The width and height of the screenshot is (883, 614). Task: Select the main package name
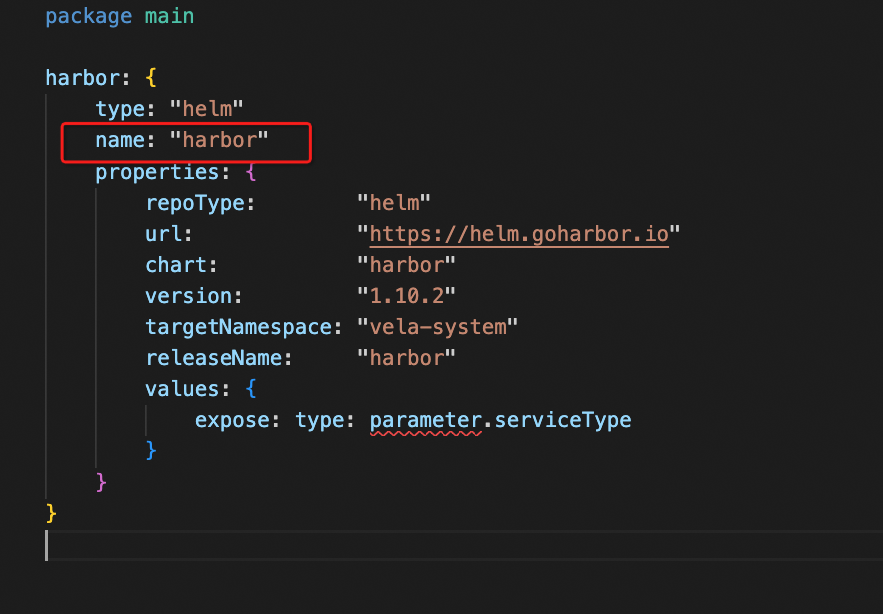pyautogui.click(x=169, y=16)
